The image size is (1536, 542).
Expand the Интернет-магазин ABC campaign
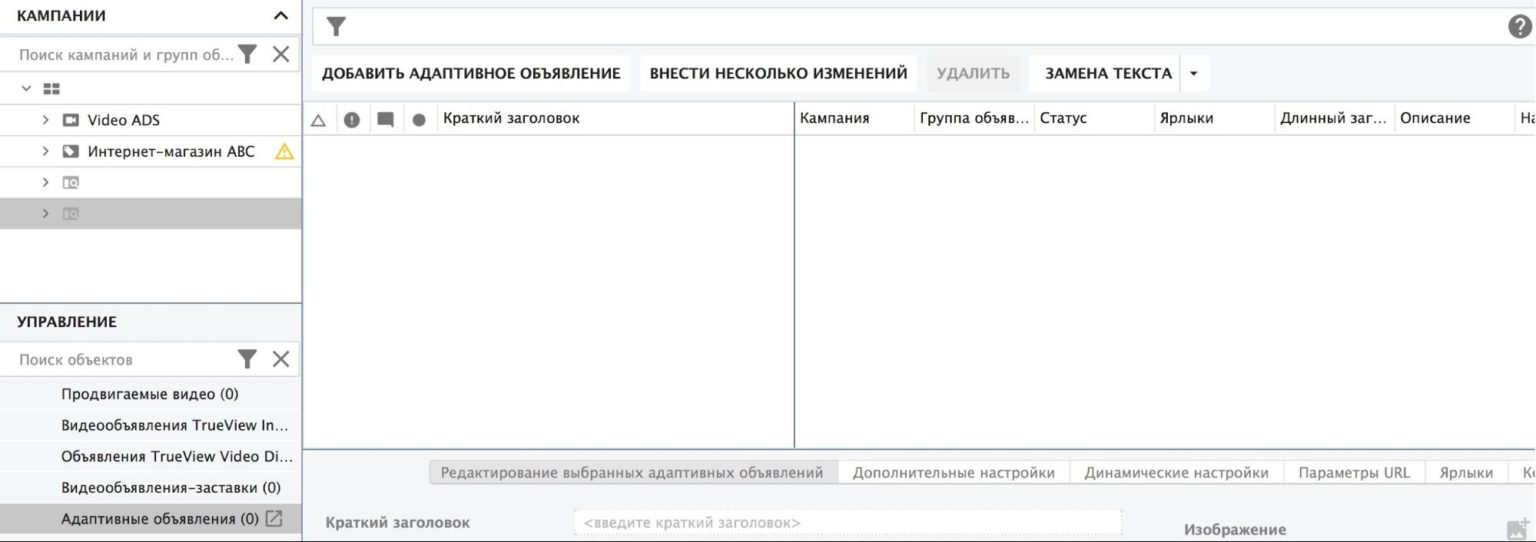point(46,152)
